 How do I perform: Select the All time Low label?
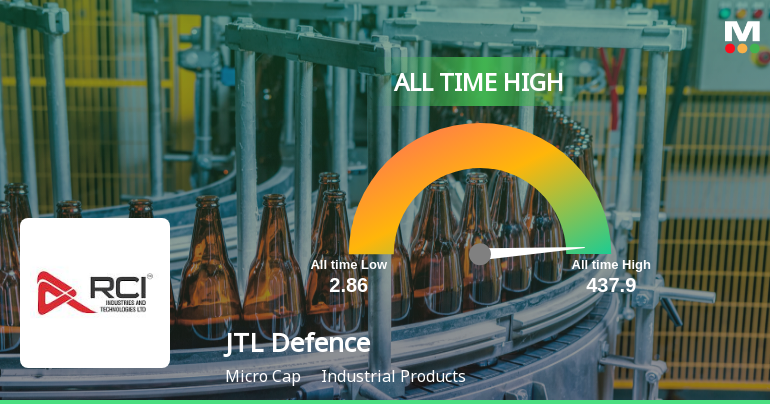(x=349, y=265)
